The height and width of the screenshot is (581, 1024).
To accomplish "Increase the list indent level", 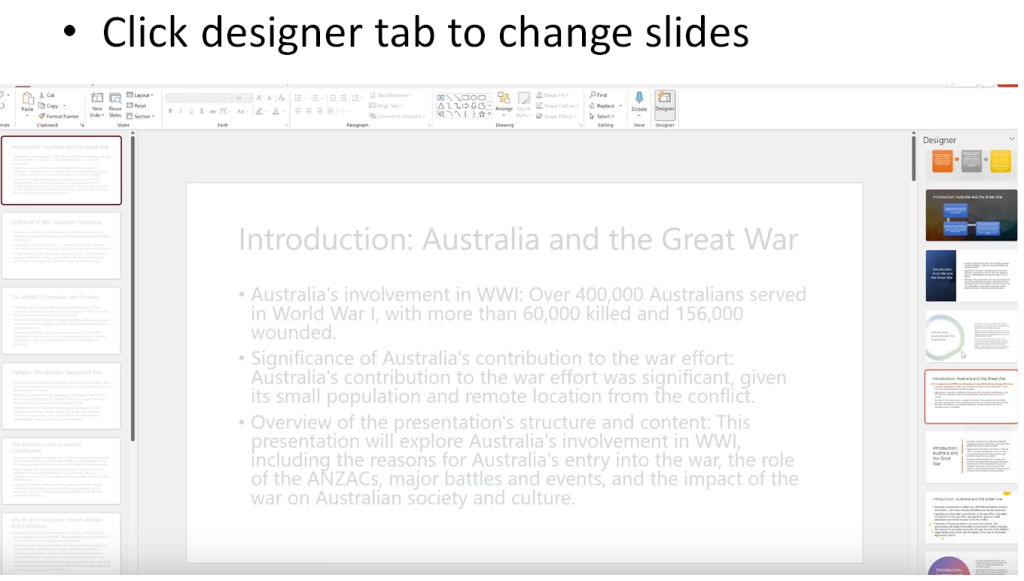I will 344,98.
